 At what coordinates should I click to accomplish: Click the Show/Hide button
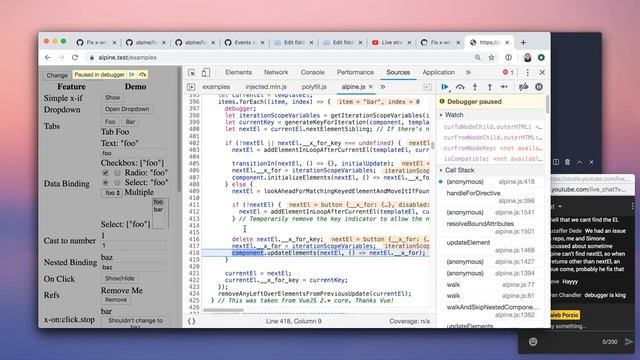120,278
